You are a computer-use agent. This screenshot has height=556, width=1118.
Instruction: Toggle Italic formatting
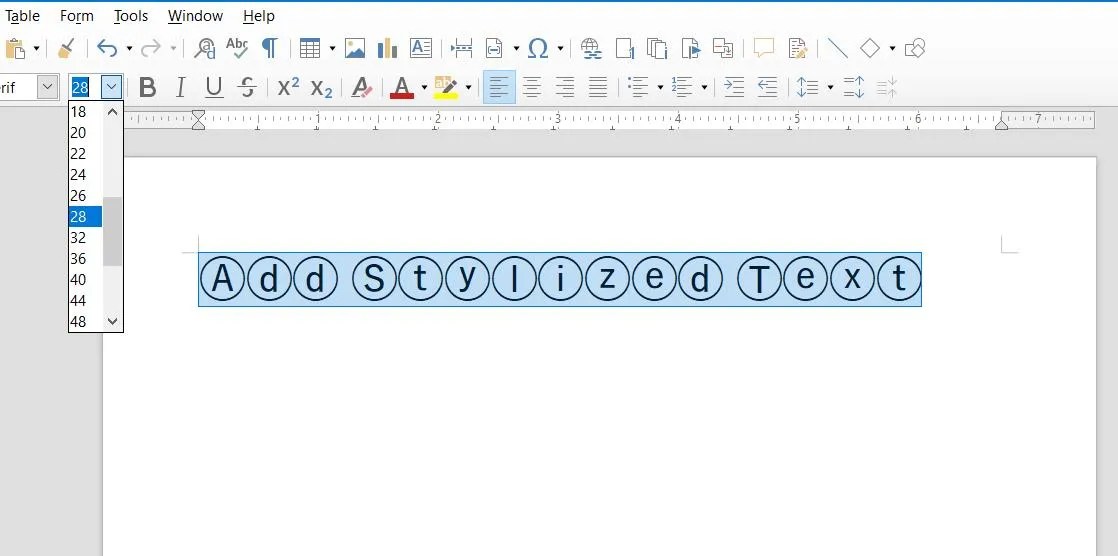coord(180,88)
